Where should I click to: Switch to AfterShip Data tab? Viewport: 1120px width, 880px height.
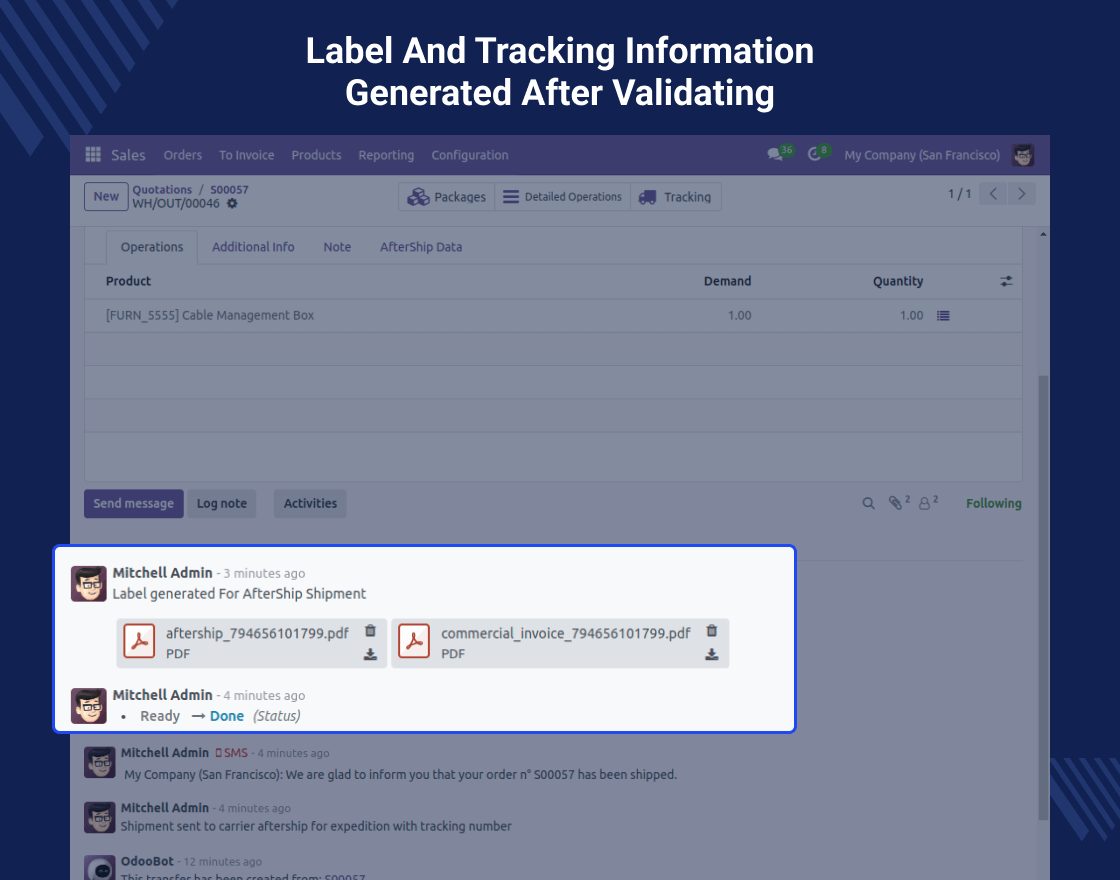[x=421, y=247]
